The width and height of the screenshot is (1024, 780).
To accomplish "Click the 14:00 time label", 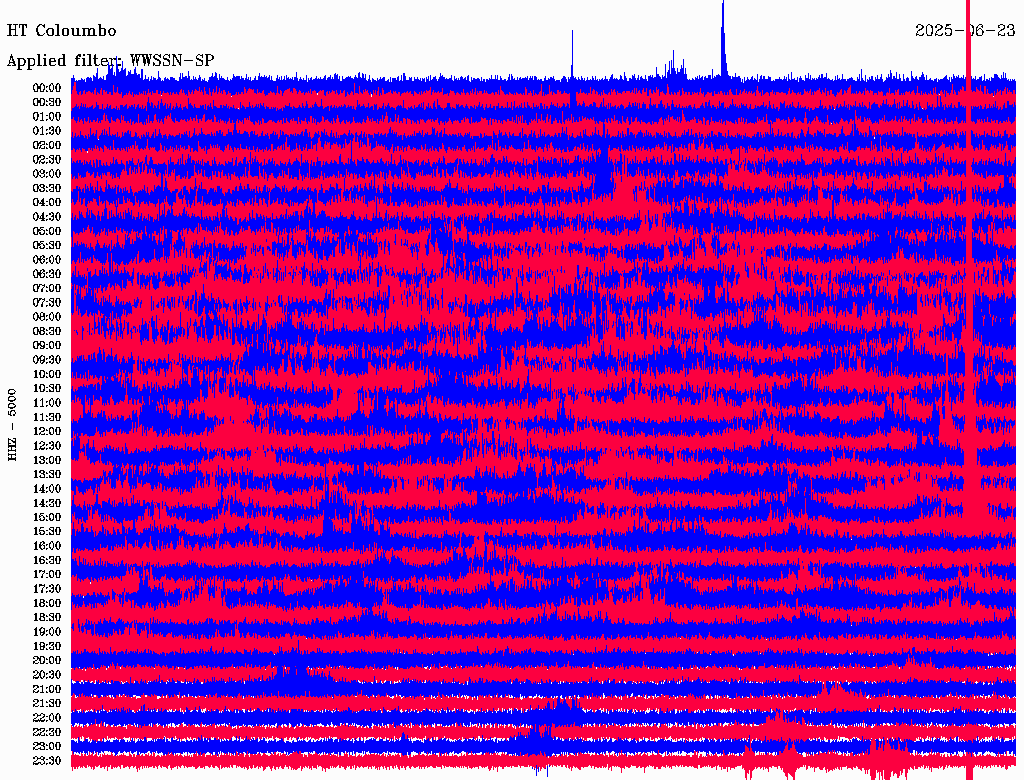I will [x=47, y=489].
